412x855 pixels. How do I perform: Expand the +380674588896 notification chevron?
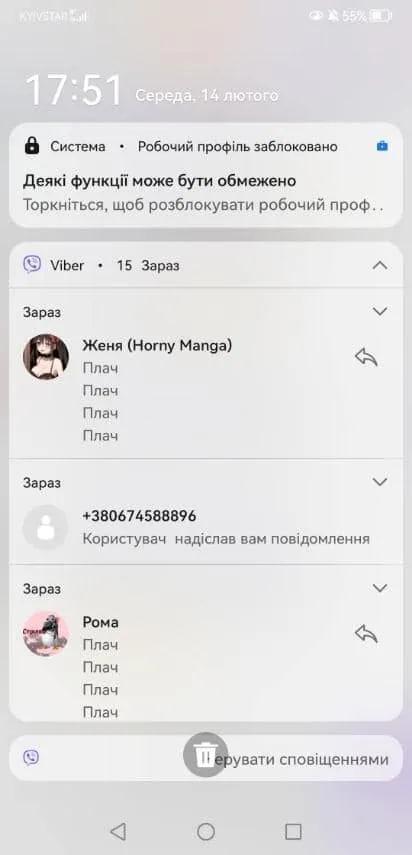[x=379, y=481]
